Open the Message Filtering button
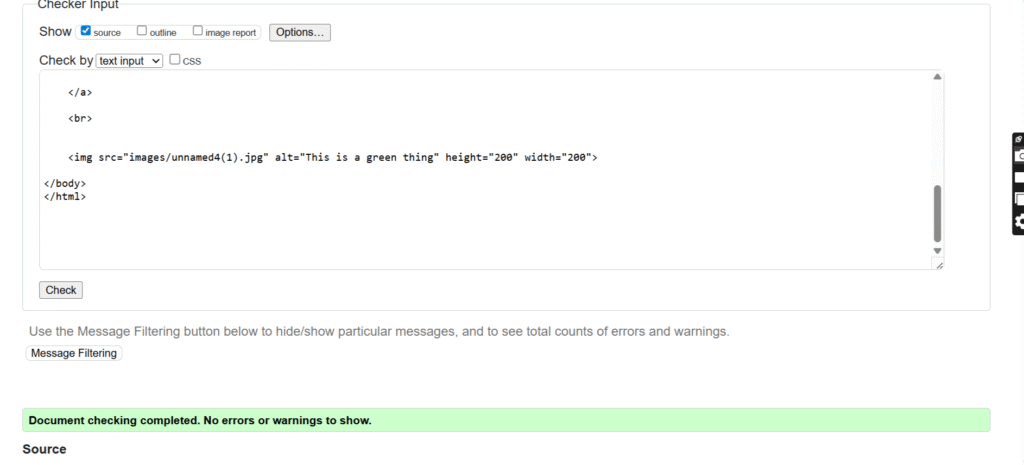Screen dimensions: 1024x465 point(73,353)
